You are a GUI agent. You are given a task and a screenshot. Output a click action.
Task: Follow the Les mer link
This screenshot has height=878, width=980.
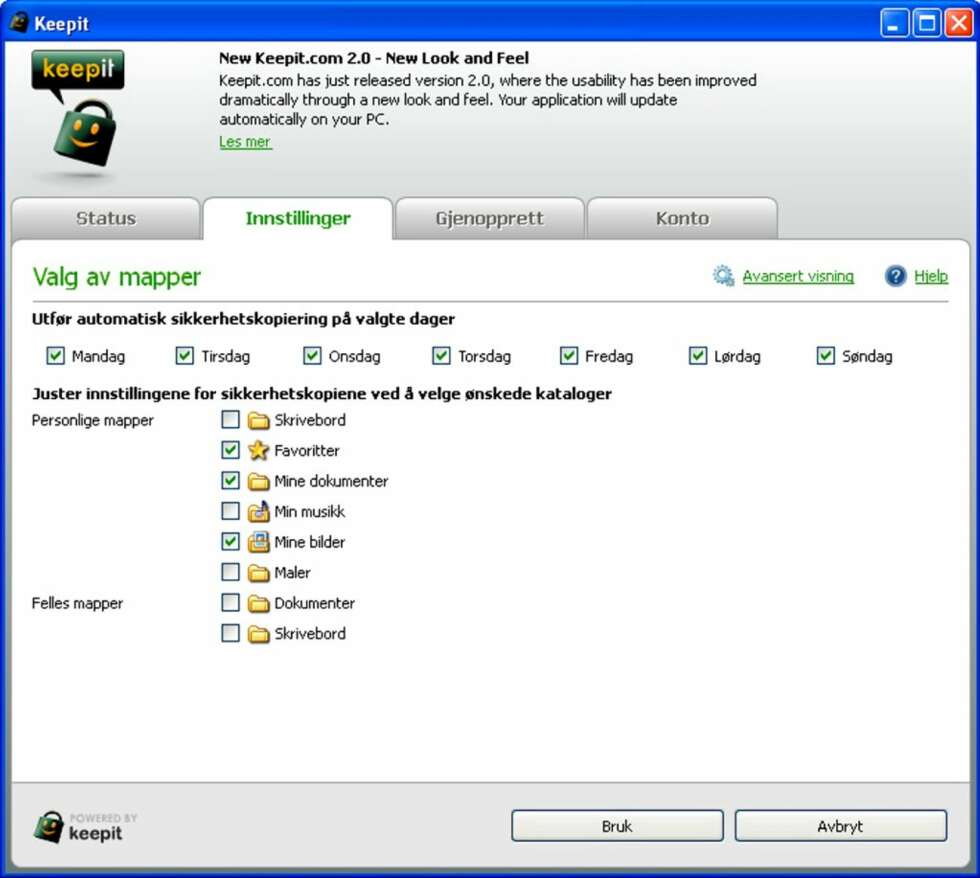[x=245, y=142]
